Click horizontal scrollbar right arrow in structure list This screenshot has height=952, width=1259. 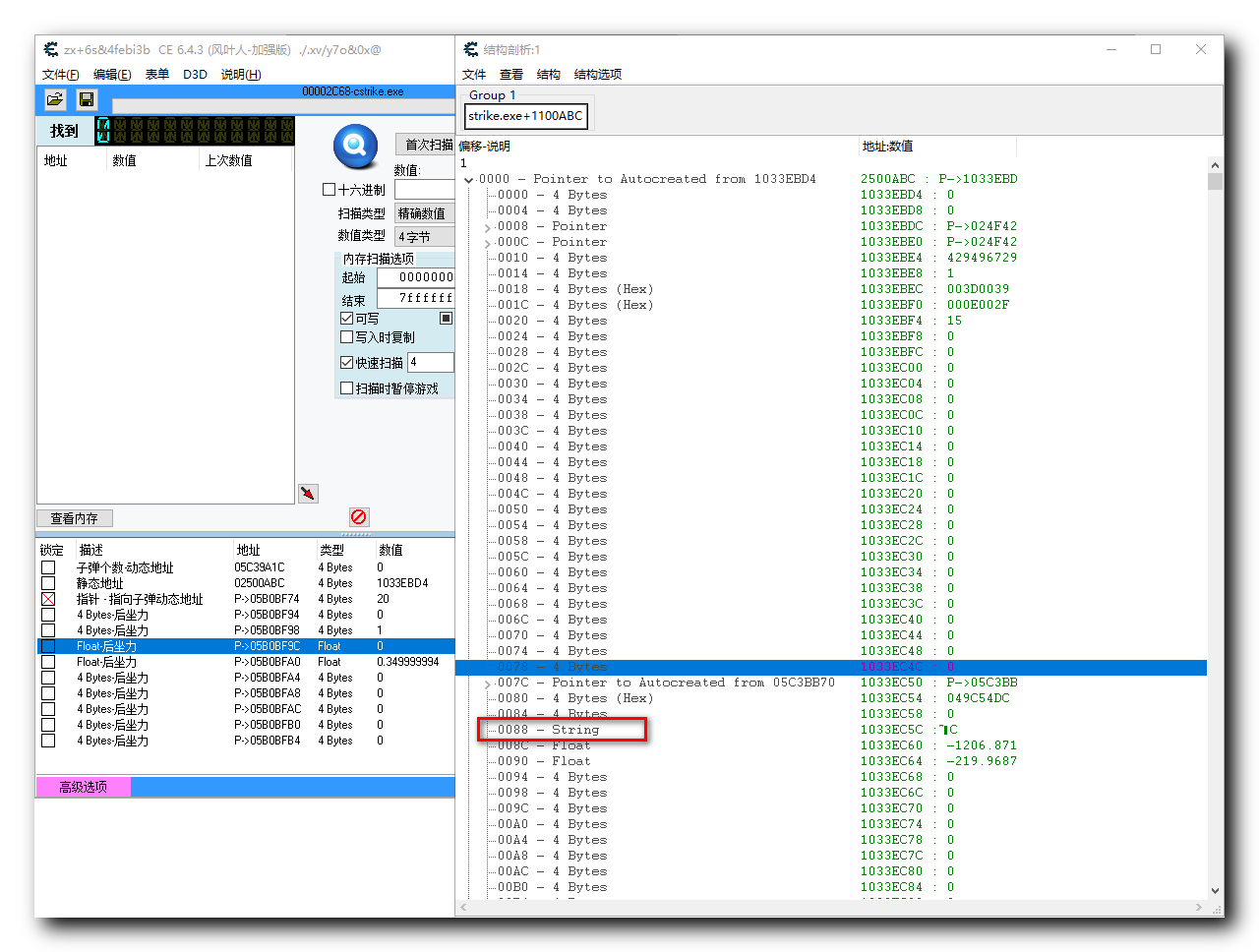[1198, 908]
